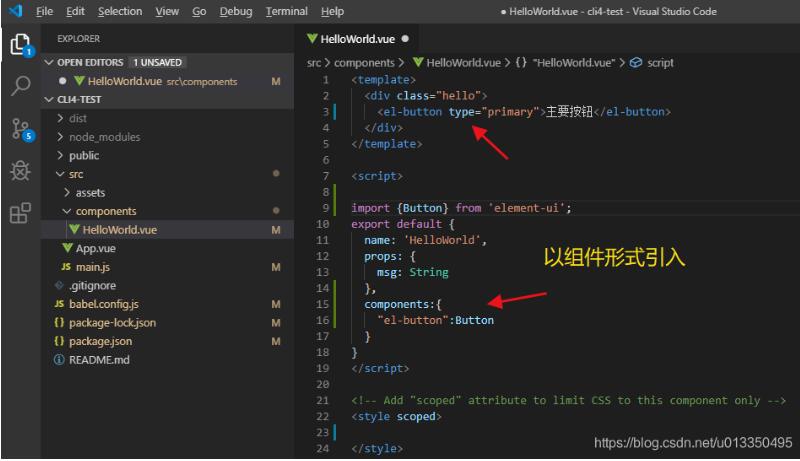Open the Source Control view icon
The width and height of the screenshot is (800, 461).
(x=21, y=129)
